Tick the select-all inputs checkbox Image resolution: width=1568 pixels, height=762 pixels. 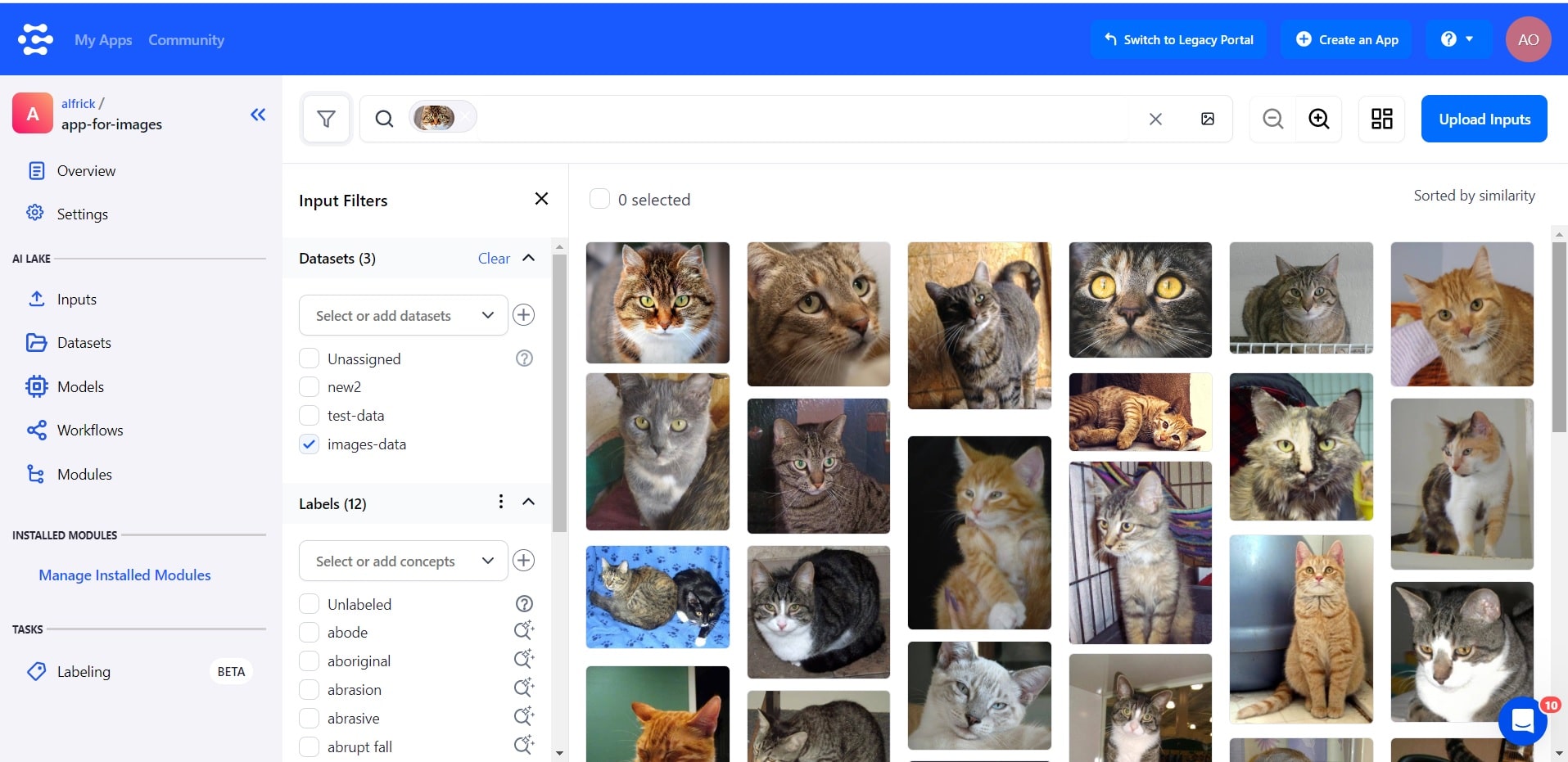click(x=599, y=199)
